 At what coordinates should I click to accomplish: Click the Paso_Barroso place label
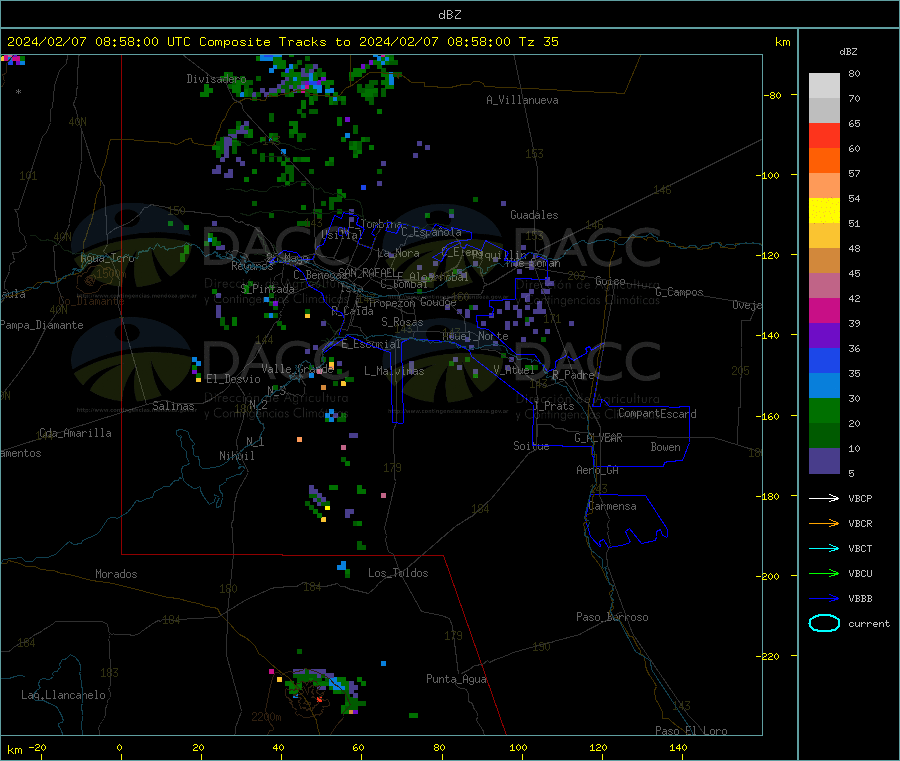pyautogui.click(x=612, y=617)
